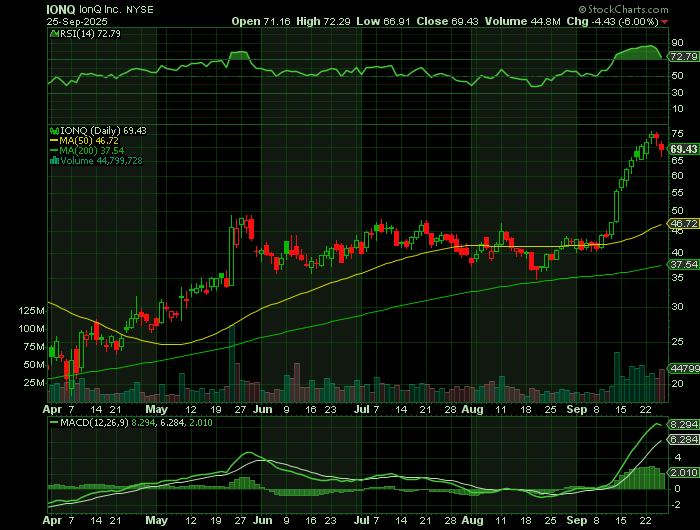The image size is (700, 530).
Task: Click the volume bars icon in the legend
Action: pyautogui.click(x=54, y=161)
